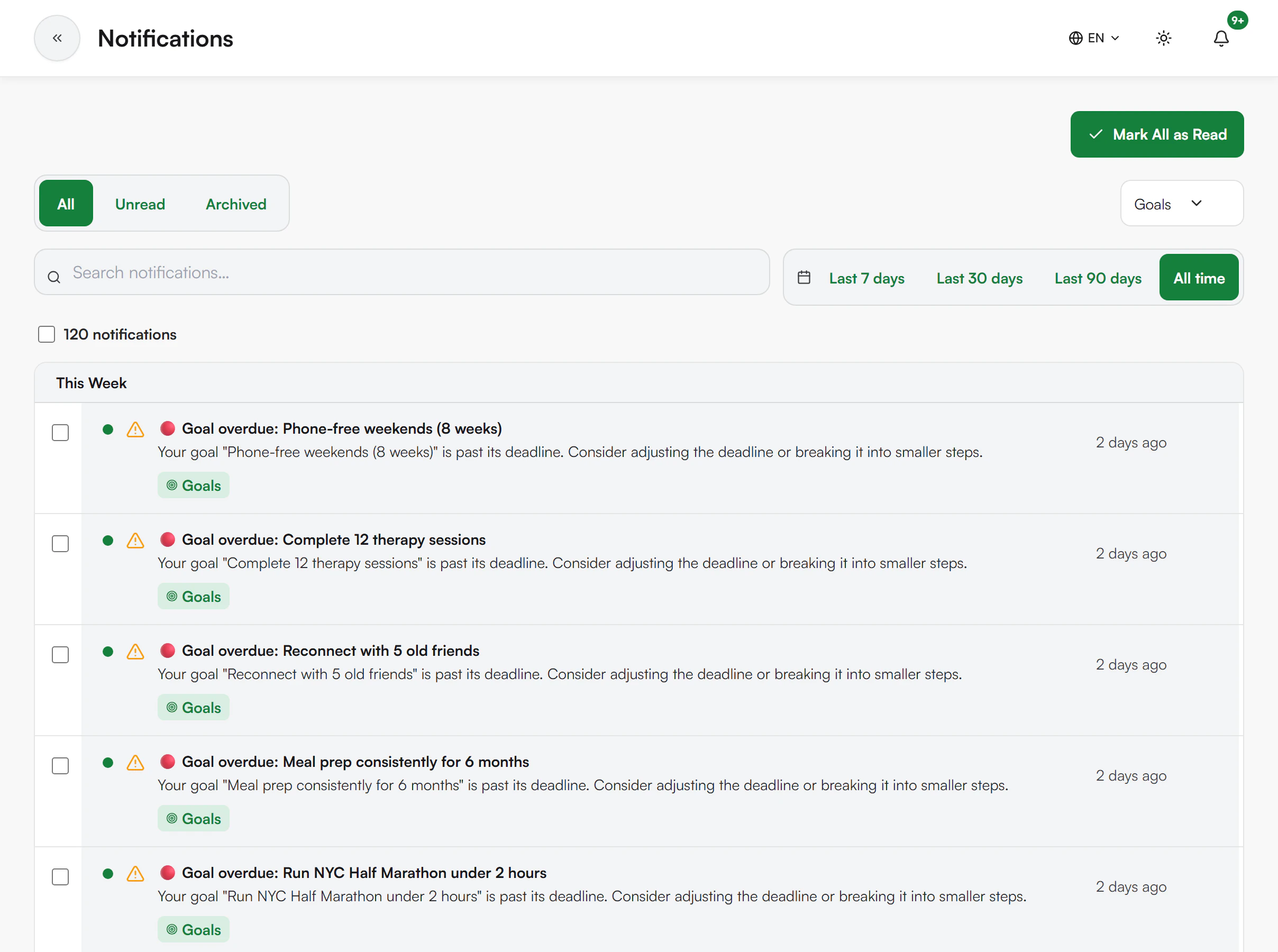This screenshot has width=1278, height=952.
Task: Filter by Last 90 days
Action: click(1098, 278)
